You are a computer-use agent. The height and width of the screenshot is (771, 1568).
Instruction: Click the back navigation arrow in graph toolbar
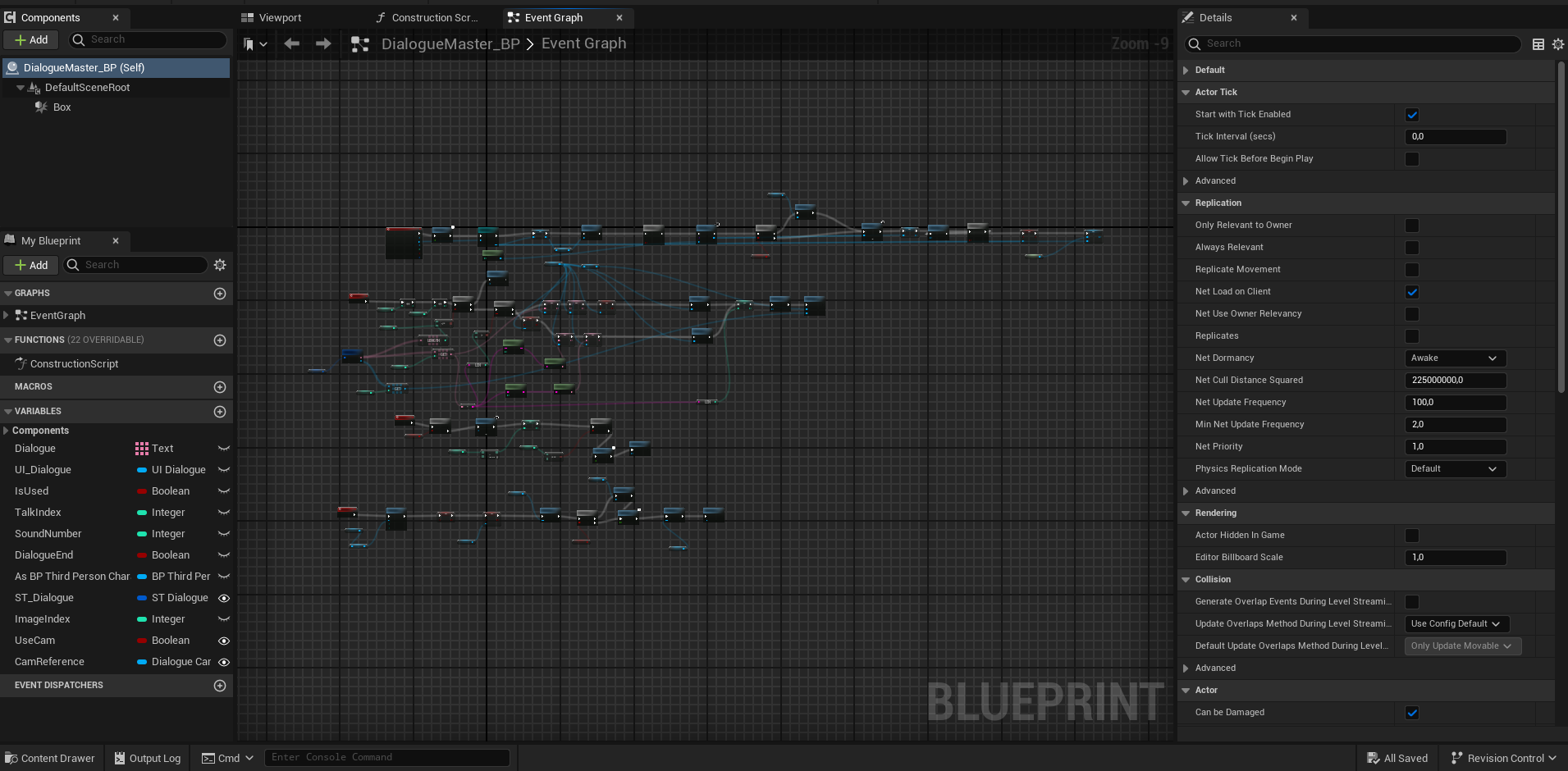pyautogui.click(x=291, y=44)
